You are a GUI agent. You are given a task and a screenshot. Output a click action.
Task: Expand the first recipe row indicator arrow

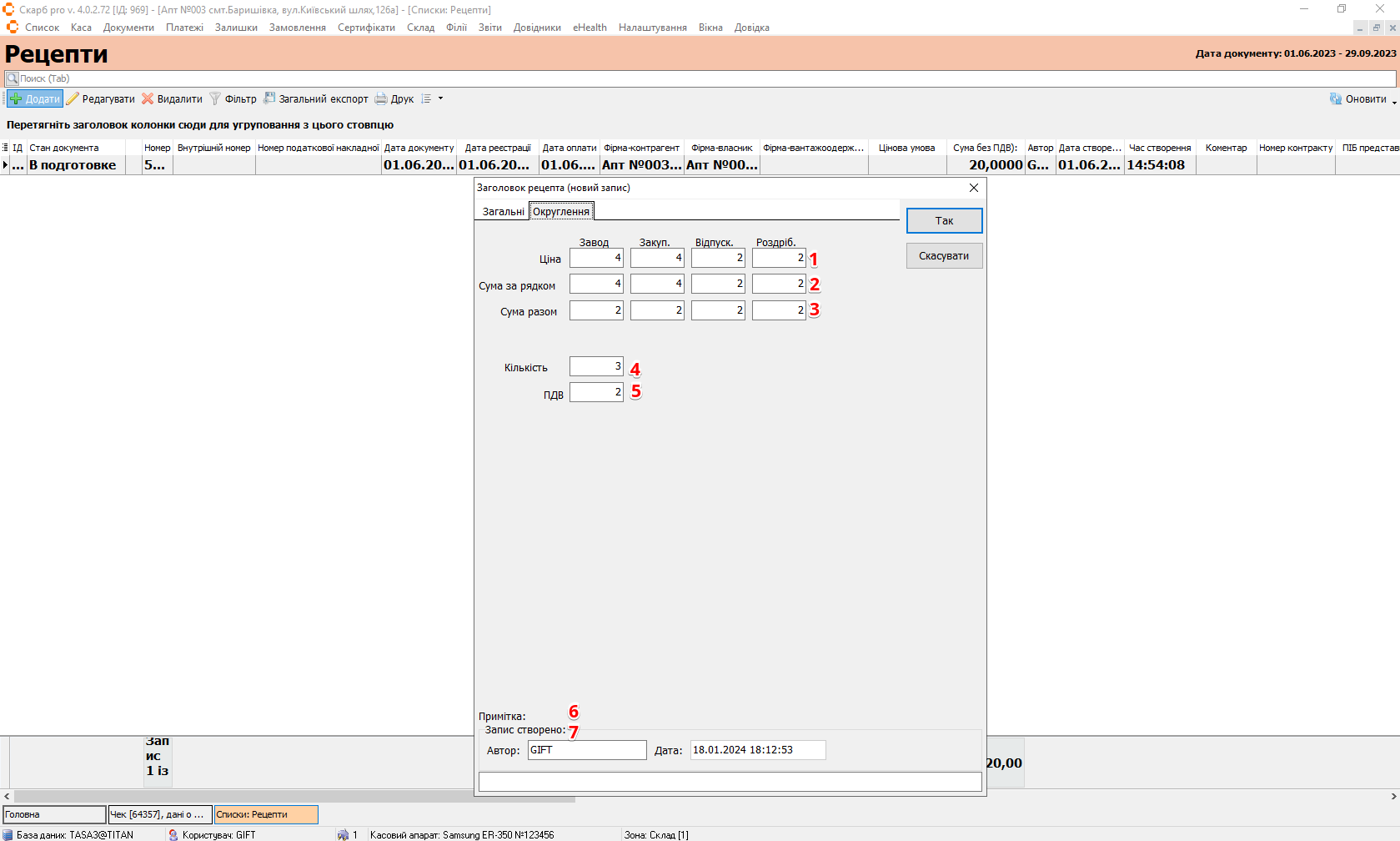click(5, 165)
